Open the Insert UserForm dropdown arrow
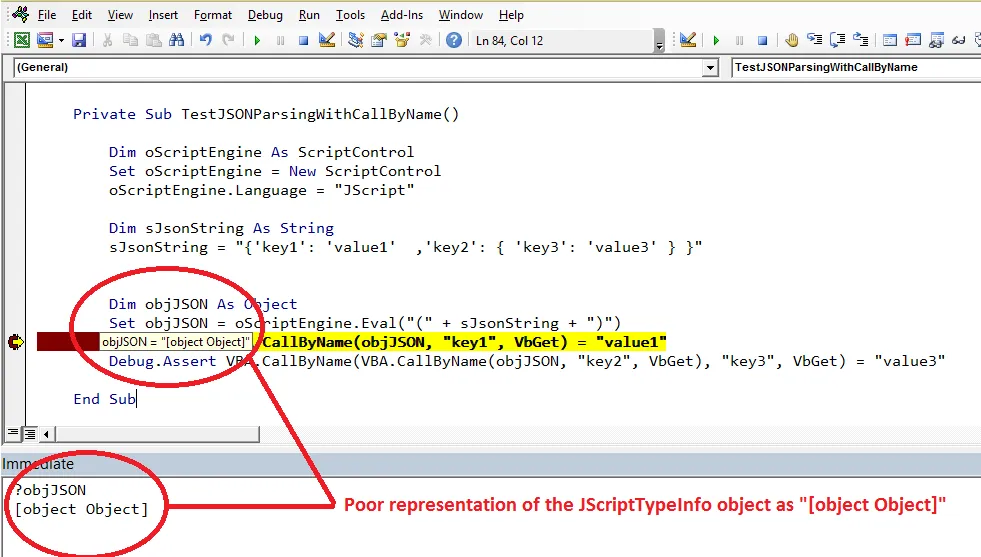The width and height of the screenshot is (981, 557). click(61, 41)
